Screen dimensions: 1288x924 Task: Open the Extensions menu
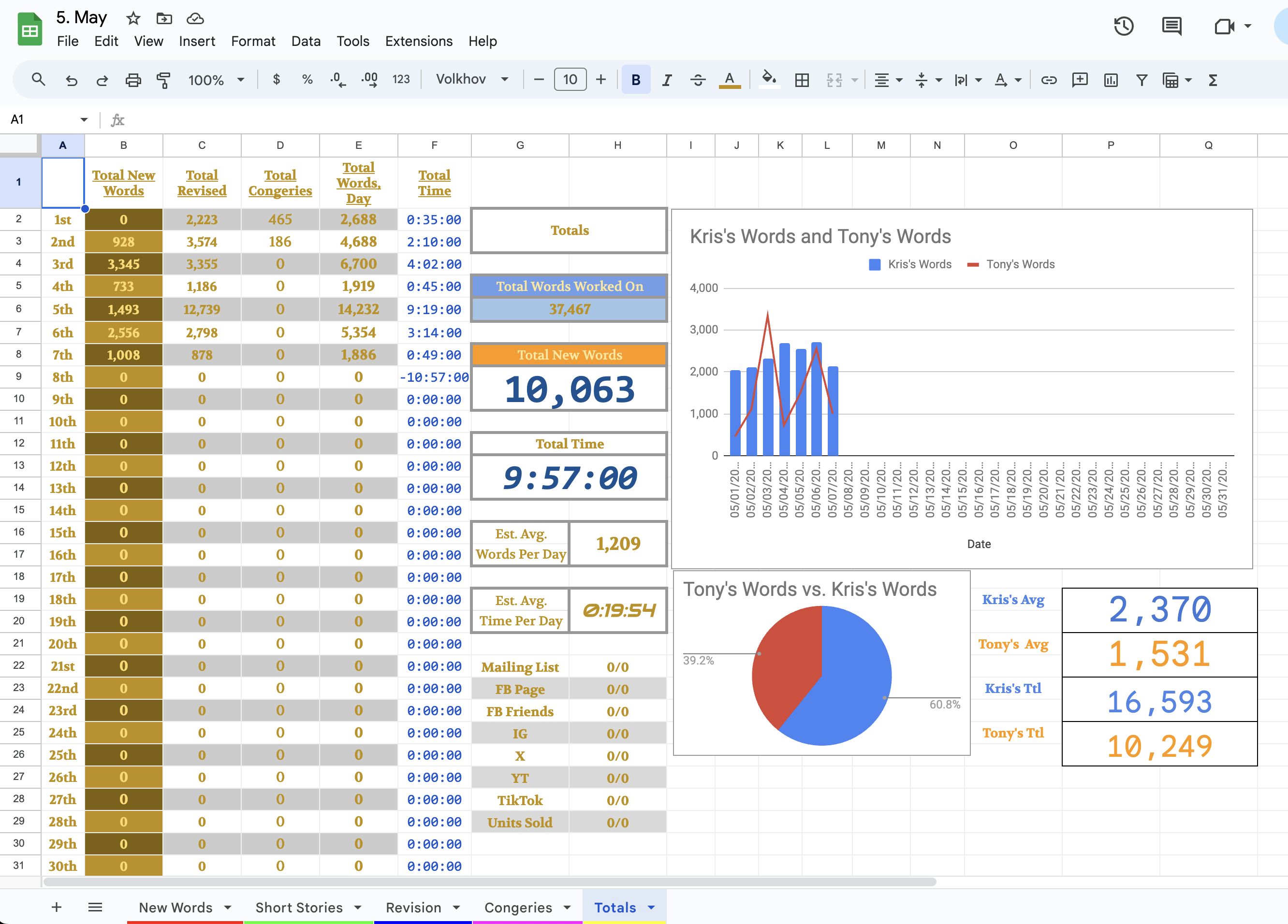pos(419,42)
